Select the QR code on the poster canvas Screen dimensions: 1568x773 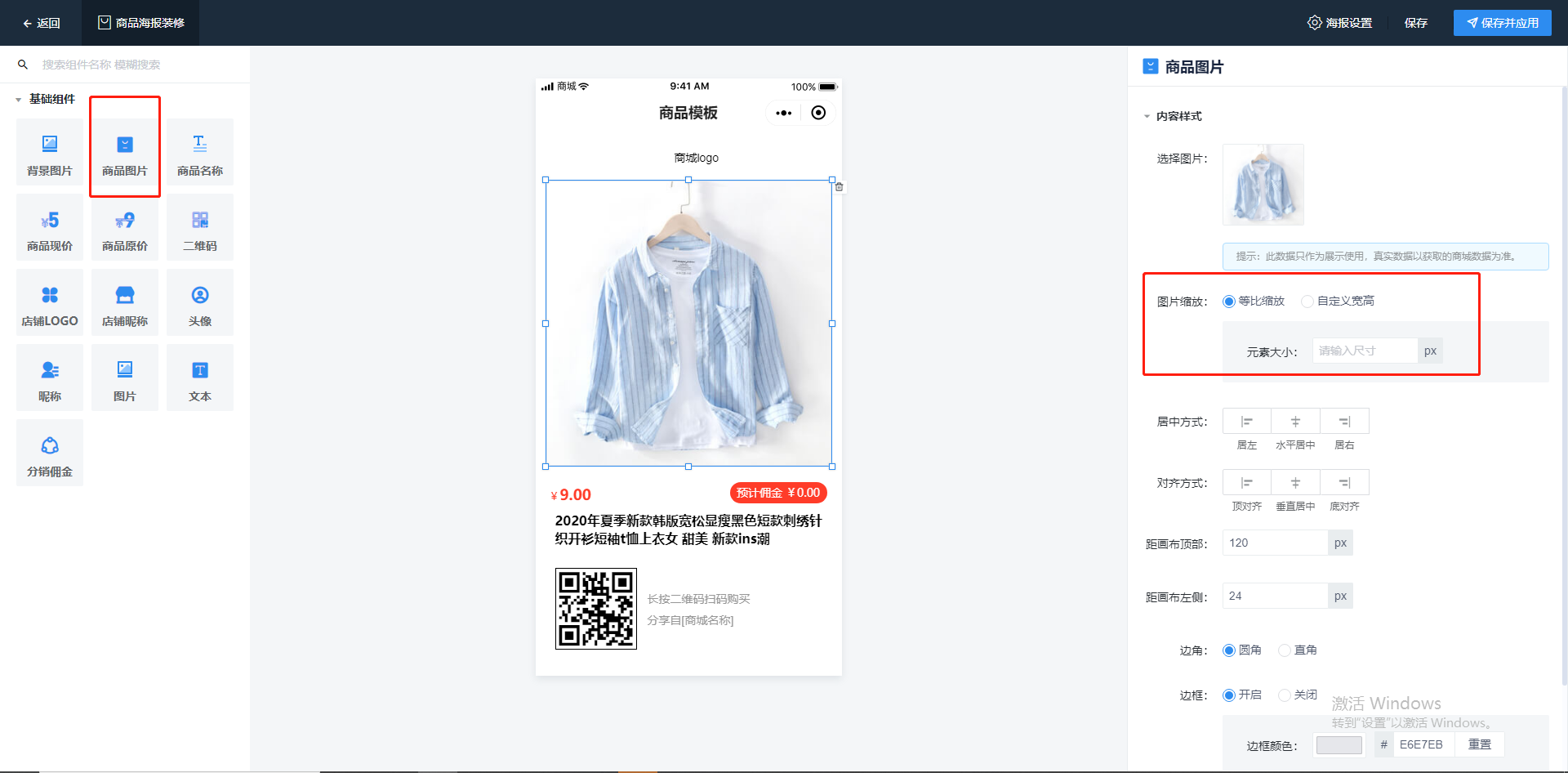click(596, 609)
